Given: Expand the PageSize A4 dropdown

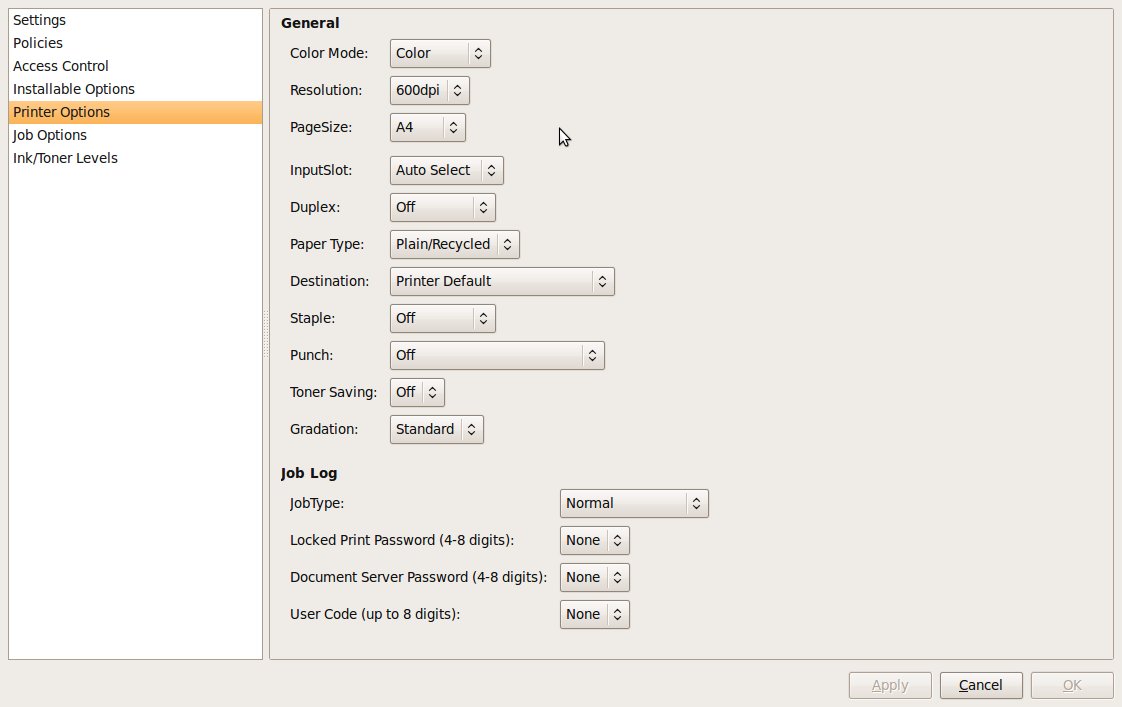Looking at the screenshot, I should tap(427, 127).
